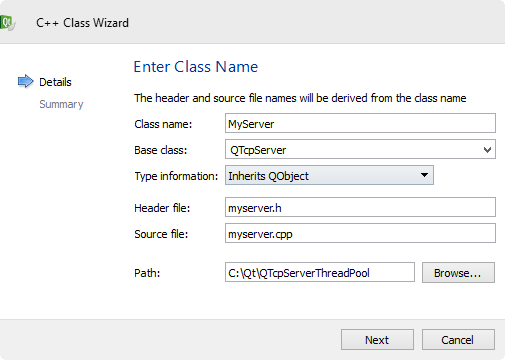Proceed with the Next button

377,340
